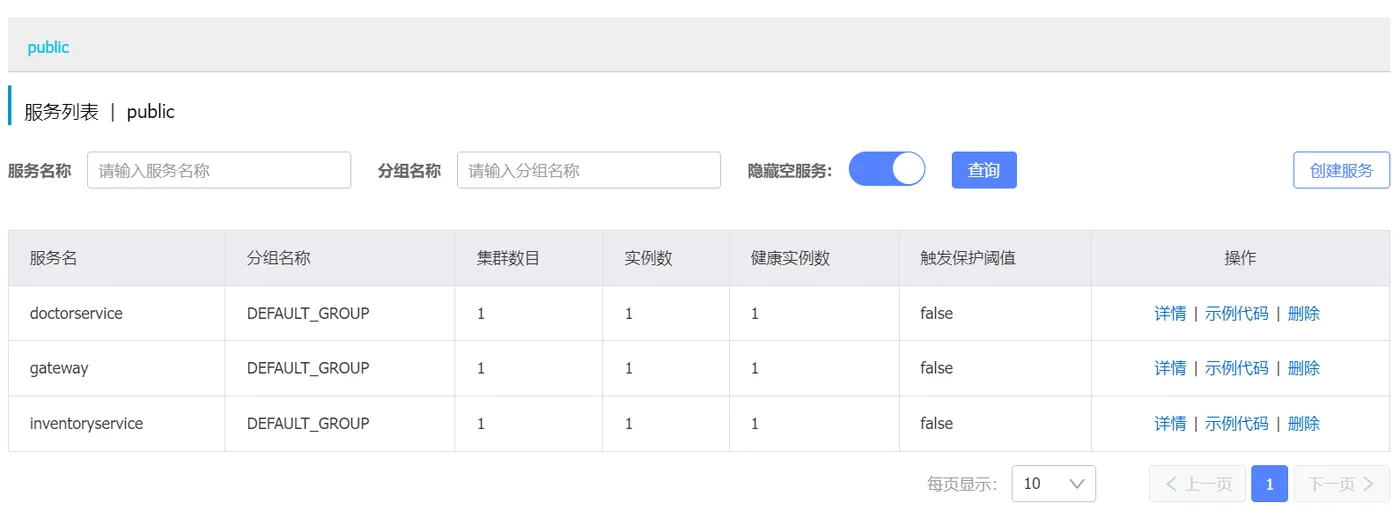The height and width of the screenshot is (518, 1400).
Task: Click the 服务名 column header
Action: (54, 258)
